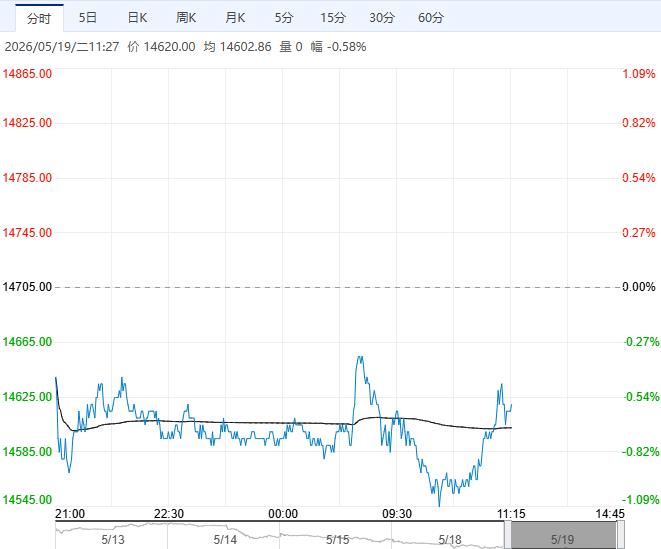Click the 5/19 selected range in navigator
The height and width of the screenshot is (549, 661).
coord(564,535)
